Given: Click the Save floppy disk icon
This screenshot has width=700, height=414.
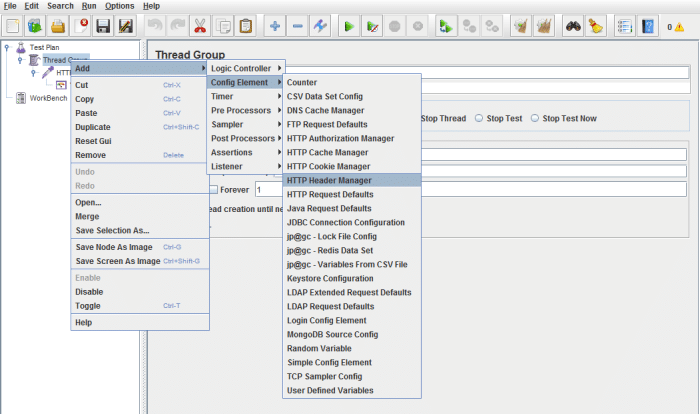Looking at the screenshot, I should (x=103, y=25).
